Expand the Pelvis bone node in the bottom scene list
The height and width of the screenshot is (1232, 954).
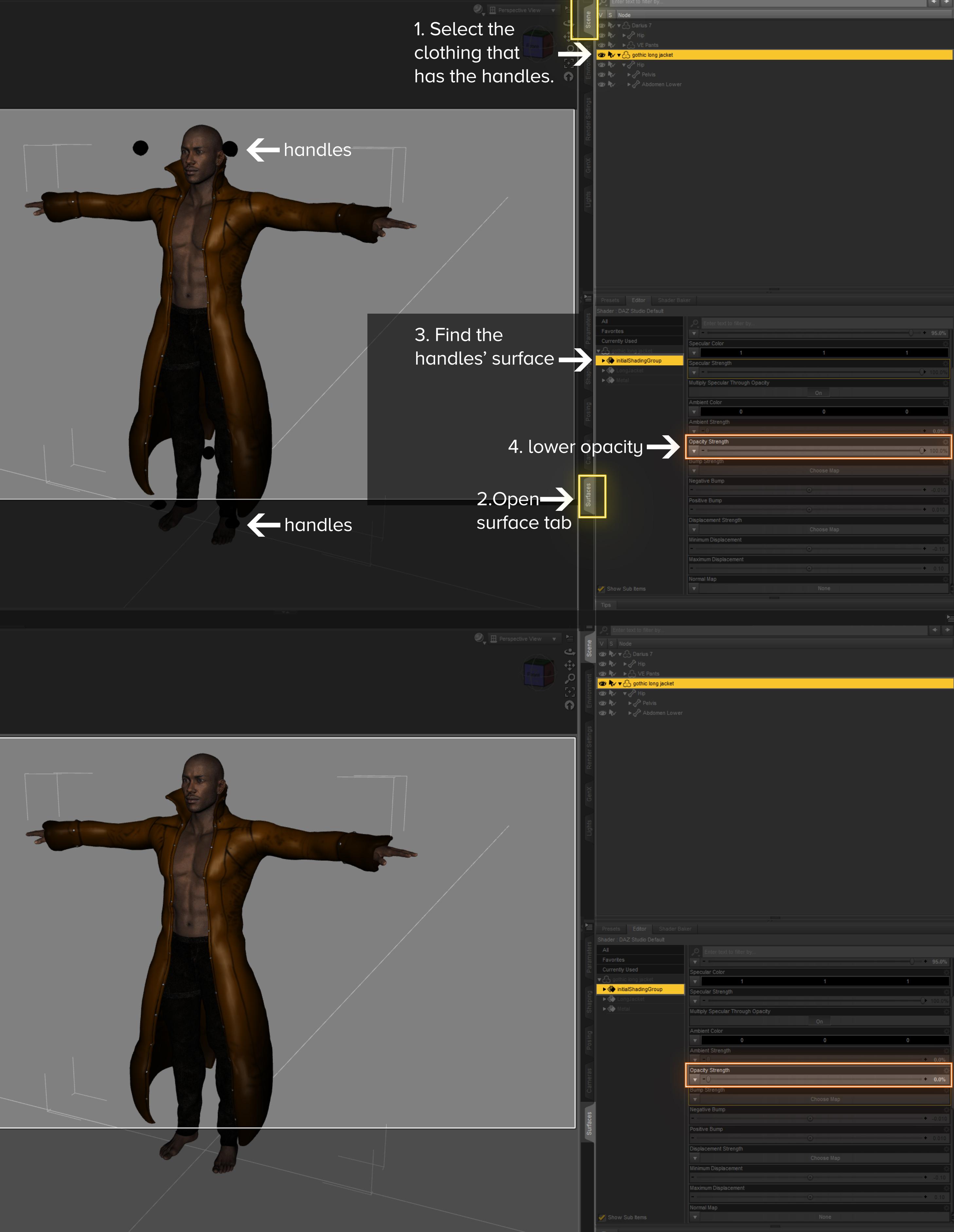(629, 703)
